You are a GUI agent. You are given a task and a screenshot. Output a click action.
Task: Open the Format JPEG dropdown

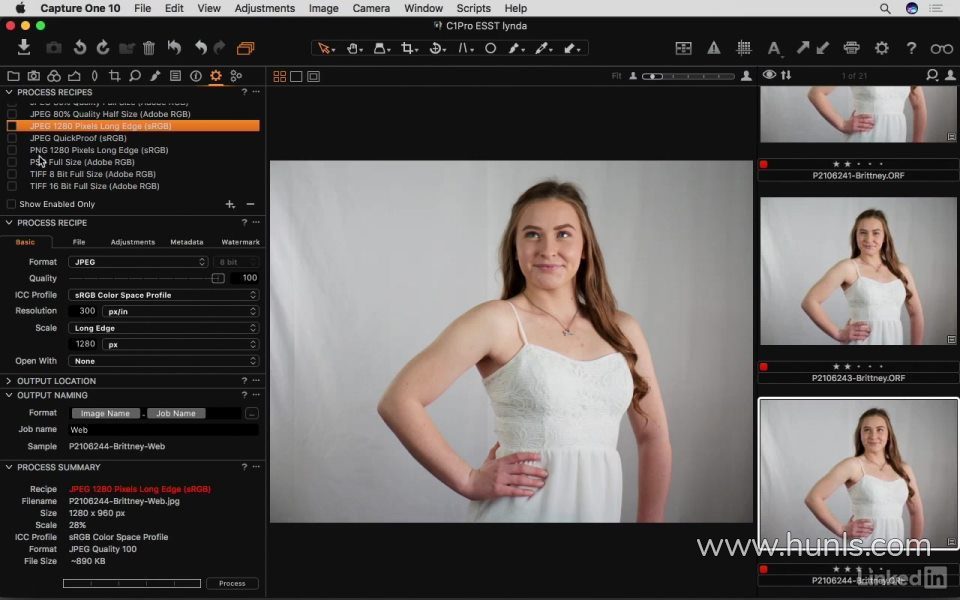(138, 262)
